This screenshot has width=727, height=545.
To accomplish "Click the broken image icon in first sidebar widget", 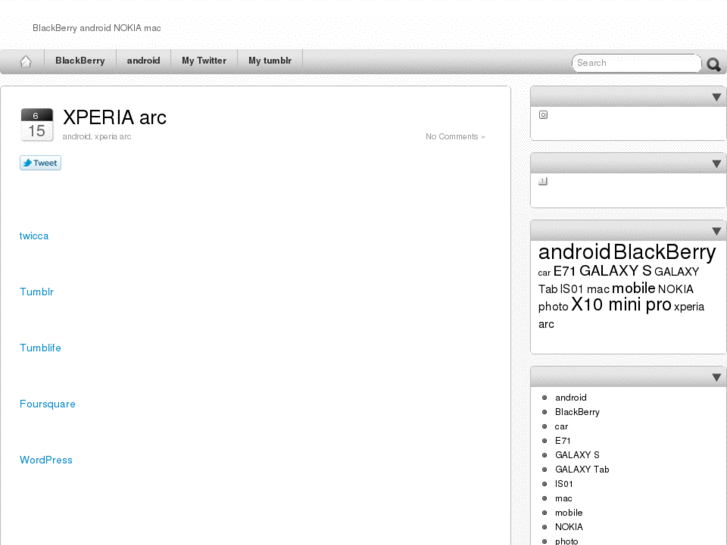I will point(543,115).
